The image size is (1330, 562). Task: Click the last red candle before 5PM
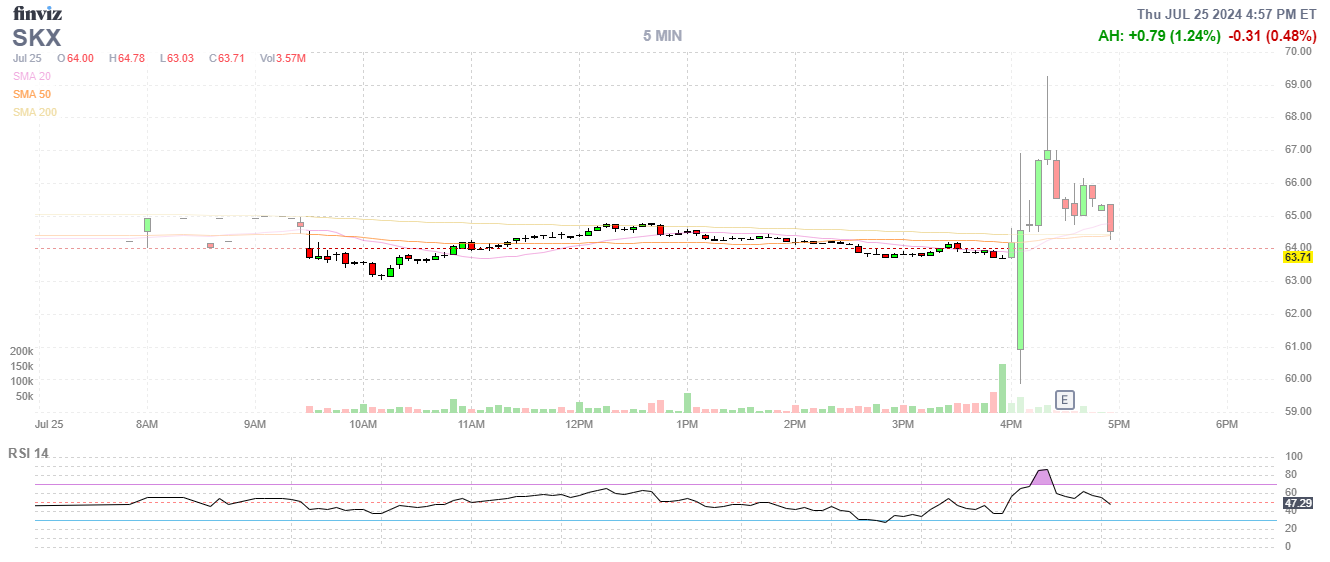[1110, 218]
